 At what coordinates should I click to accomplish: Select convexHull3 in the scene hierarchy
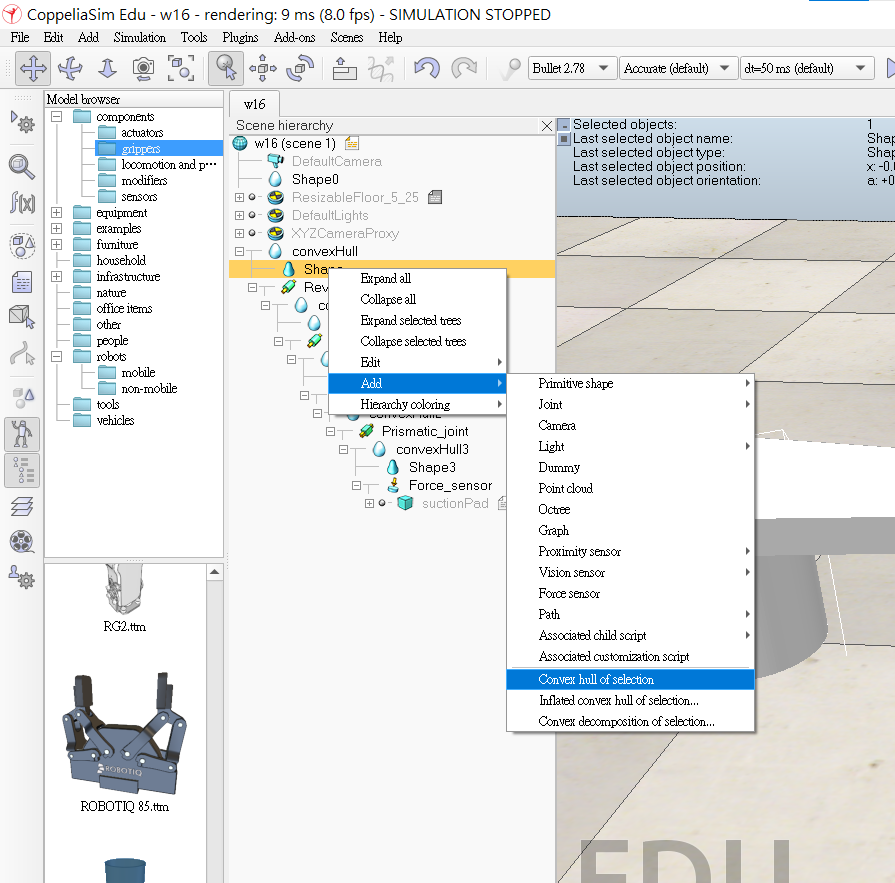(x=432, y=450)
